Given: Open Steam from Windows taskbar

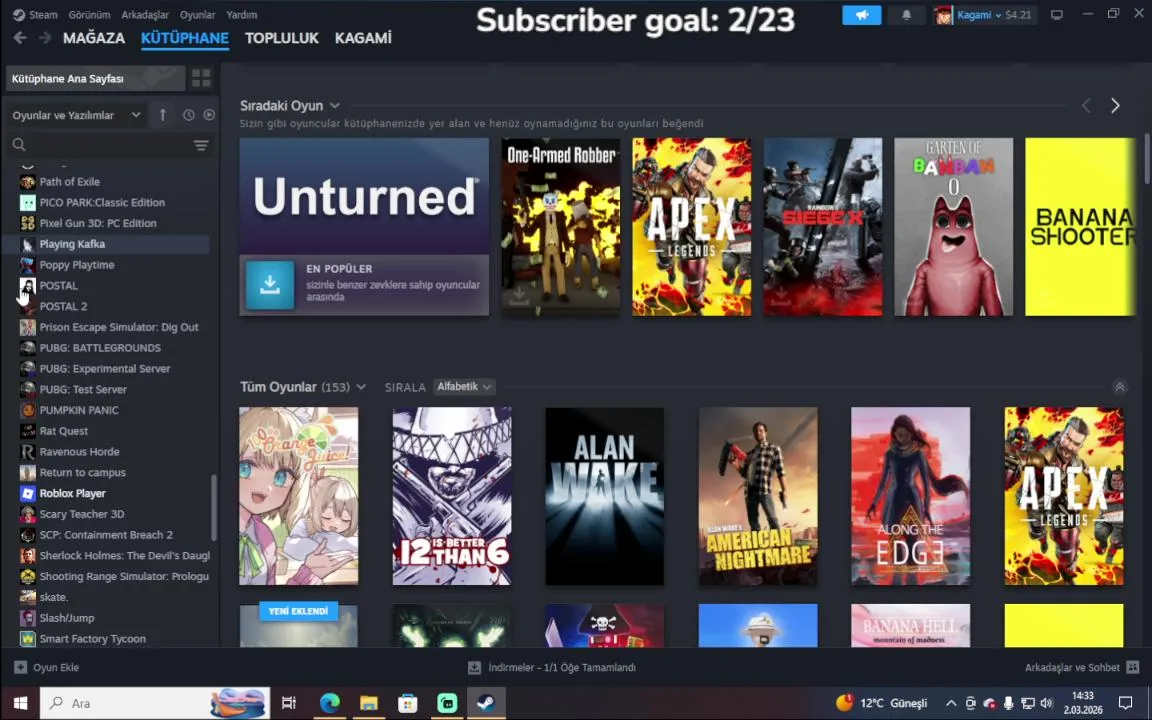Looking at the screenshot, I should [486, 703].
